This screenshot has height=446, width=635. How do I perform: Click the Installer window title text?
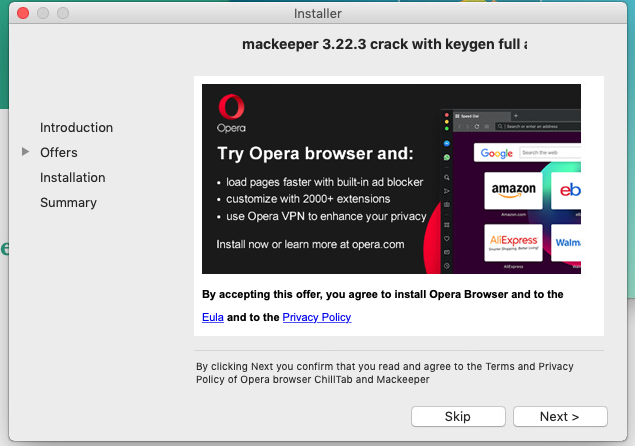click(x=318, y=14)
